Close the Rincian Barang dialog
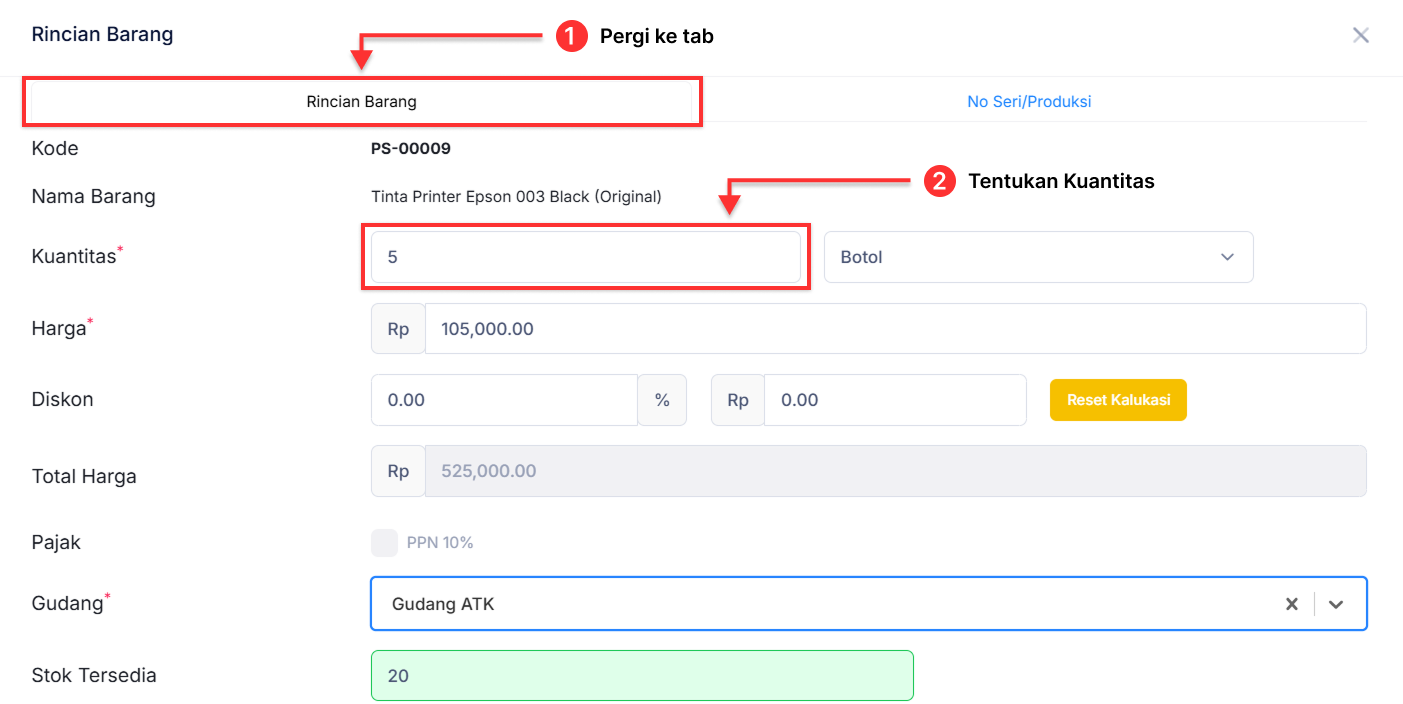 [1361, 34]
